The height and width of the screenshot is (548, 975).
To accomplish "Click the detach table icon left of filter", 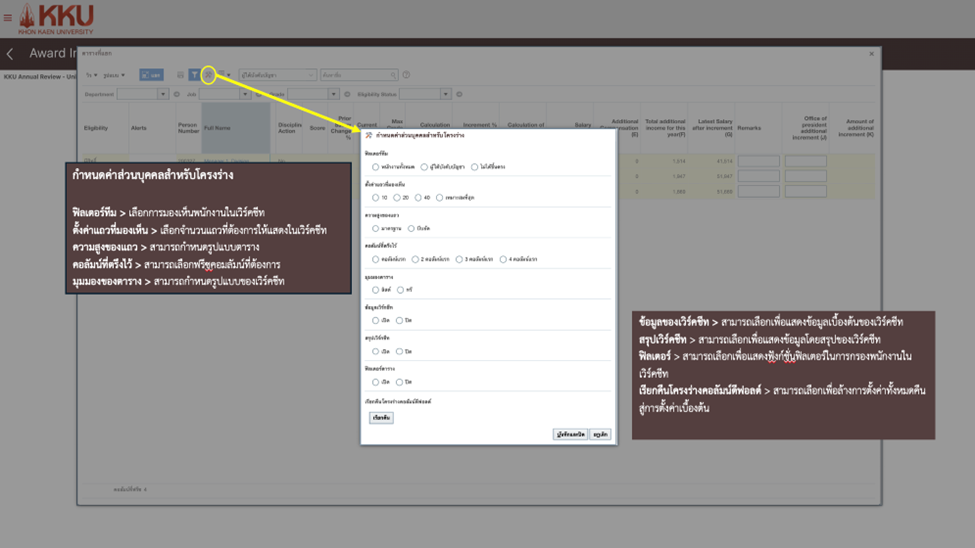I will (180, 75).
